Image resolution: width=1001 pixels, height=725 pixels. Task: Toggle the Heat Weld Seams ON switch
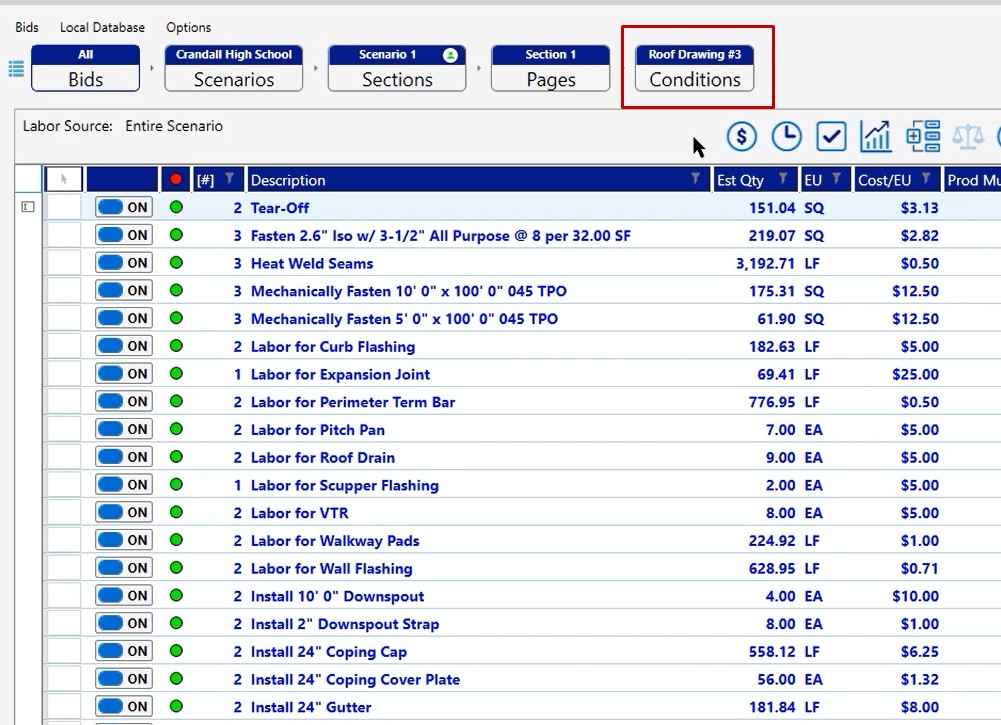click(x=123, y=263)
